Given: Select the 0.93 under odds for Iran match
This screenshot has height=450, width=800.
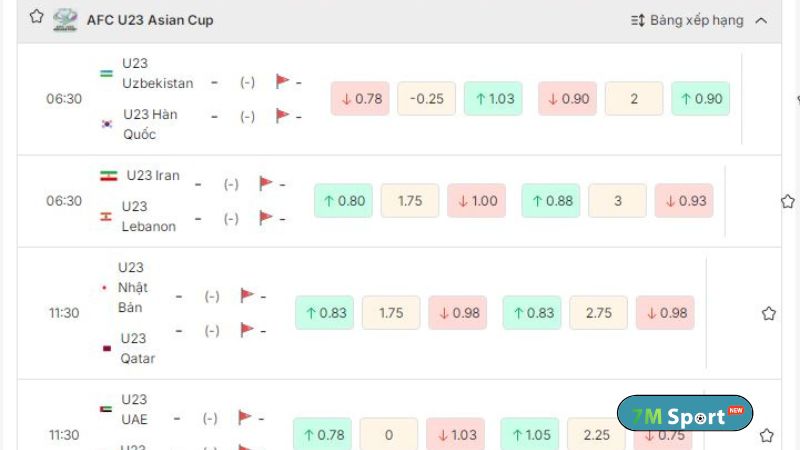Looking at the screenshot, I should [x=684, y=201].
